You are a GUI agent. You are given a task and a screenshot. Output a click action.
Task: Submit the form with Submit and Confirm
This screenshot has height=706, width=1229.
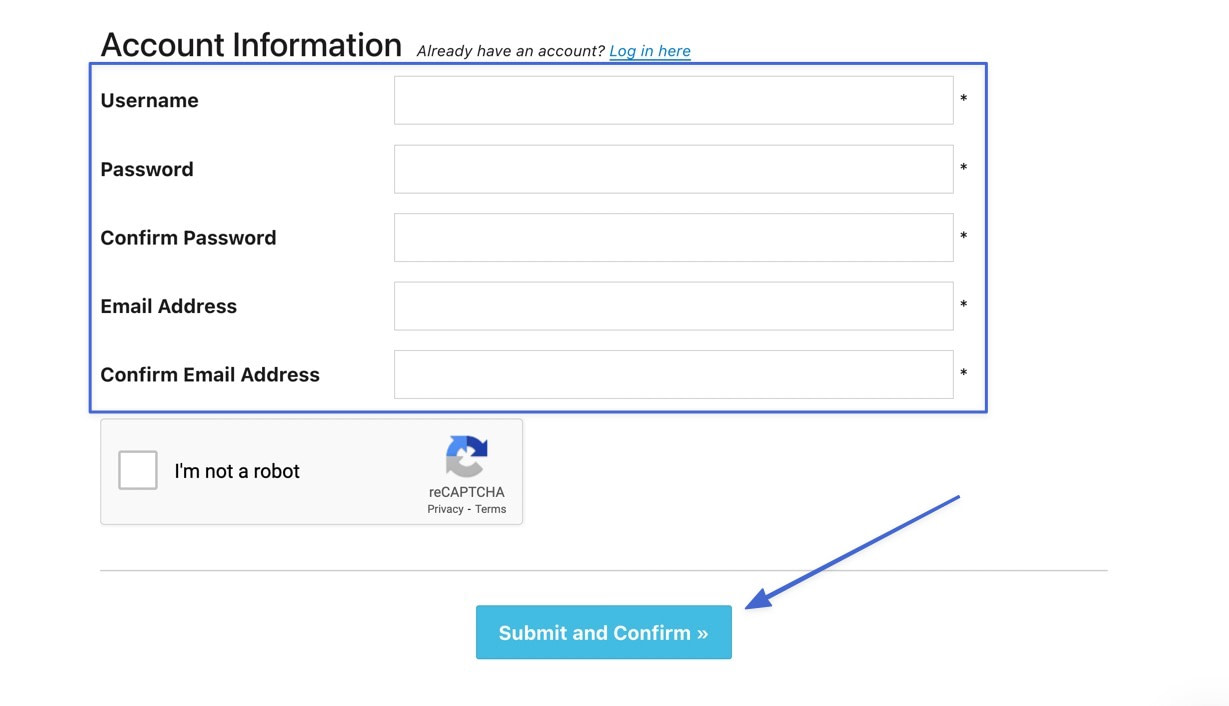coord(604,632)
